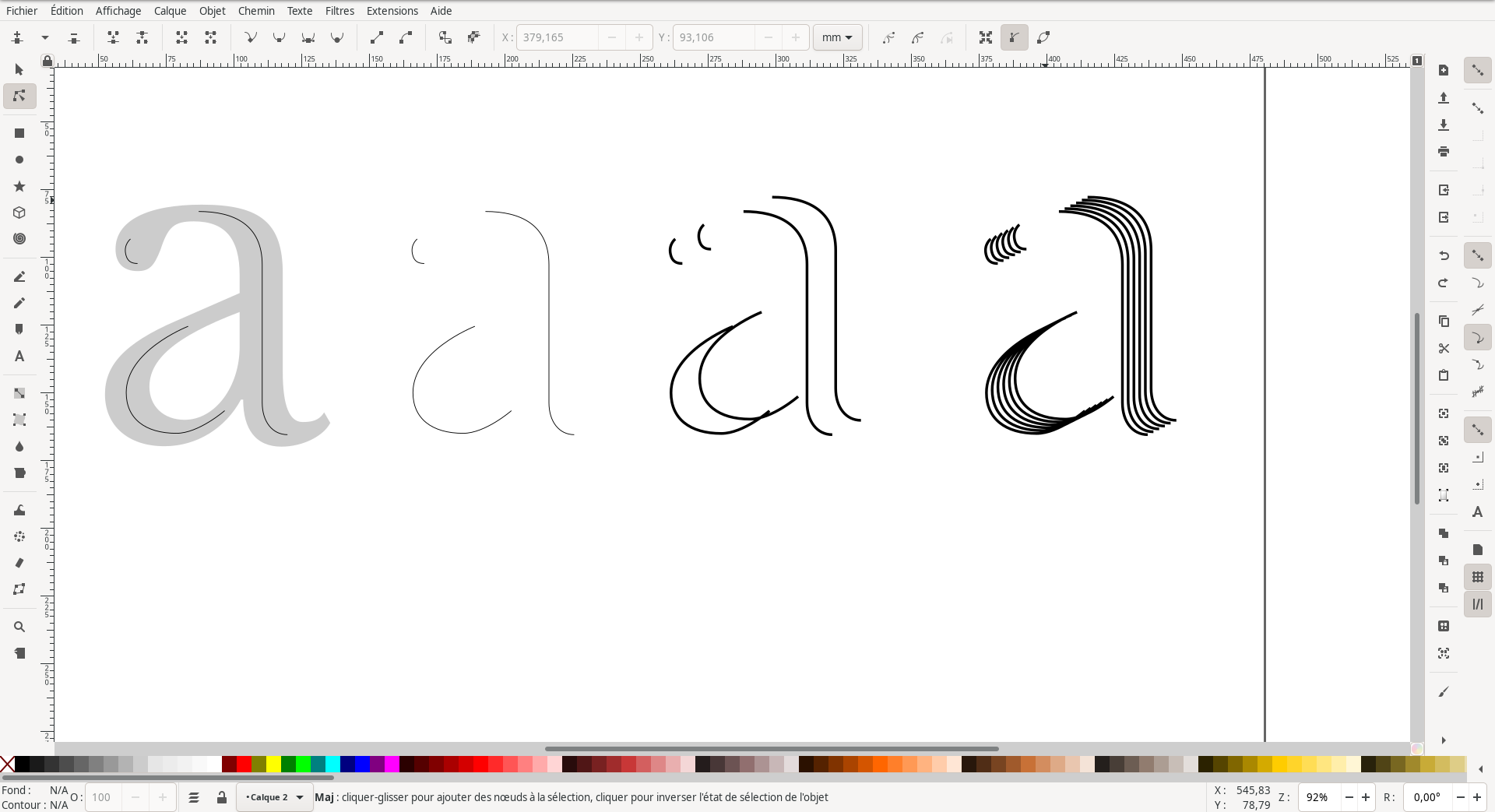Toggle the layer lock in status bar
Viewport: 1495px width, 812px height.
[222, 797]
